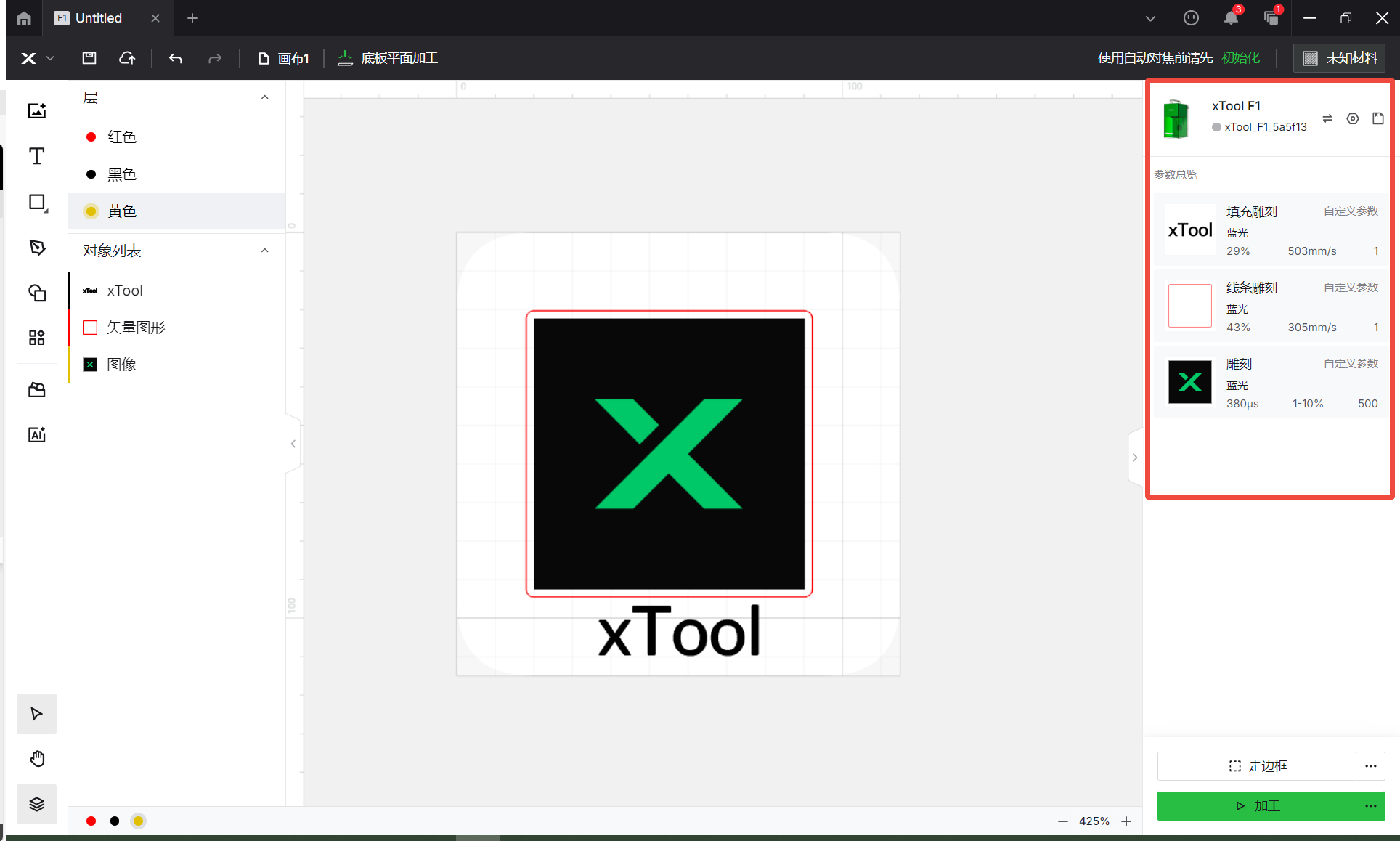Redo the last action

pos(215,58)
